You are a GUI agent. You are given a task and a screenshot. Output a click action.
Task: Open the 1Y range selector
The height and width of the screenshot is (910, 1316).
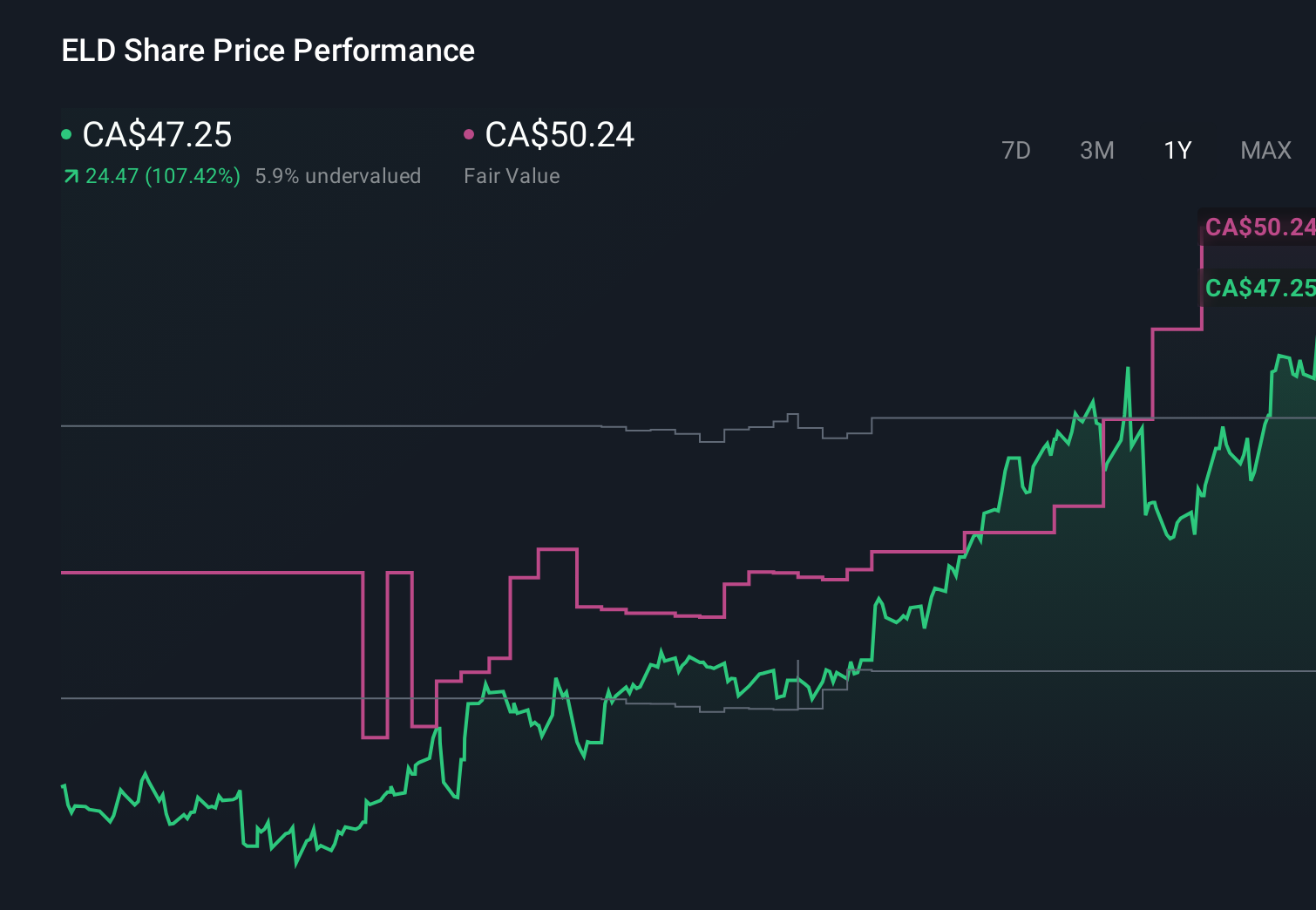[1177, 150]
